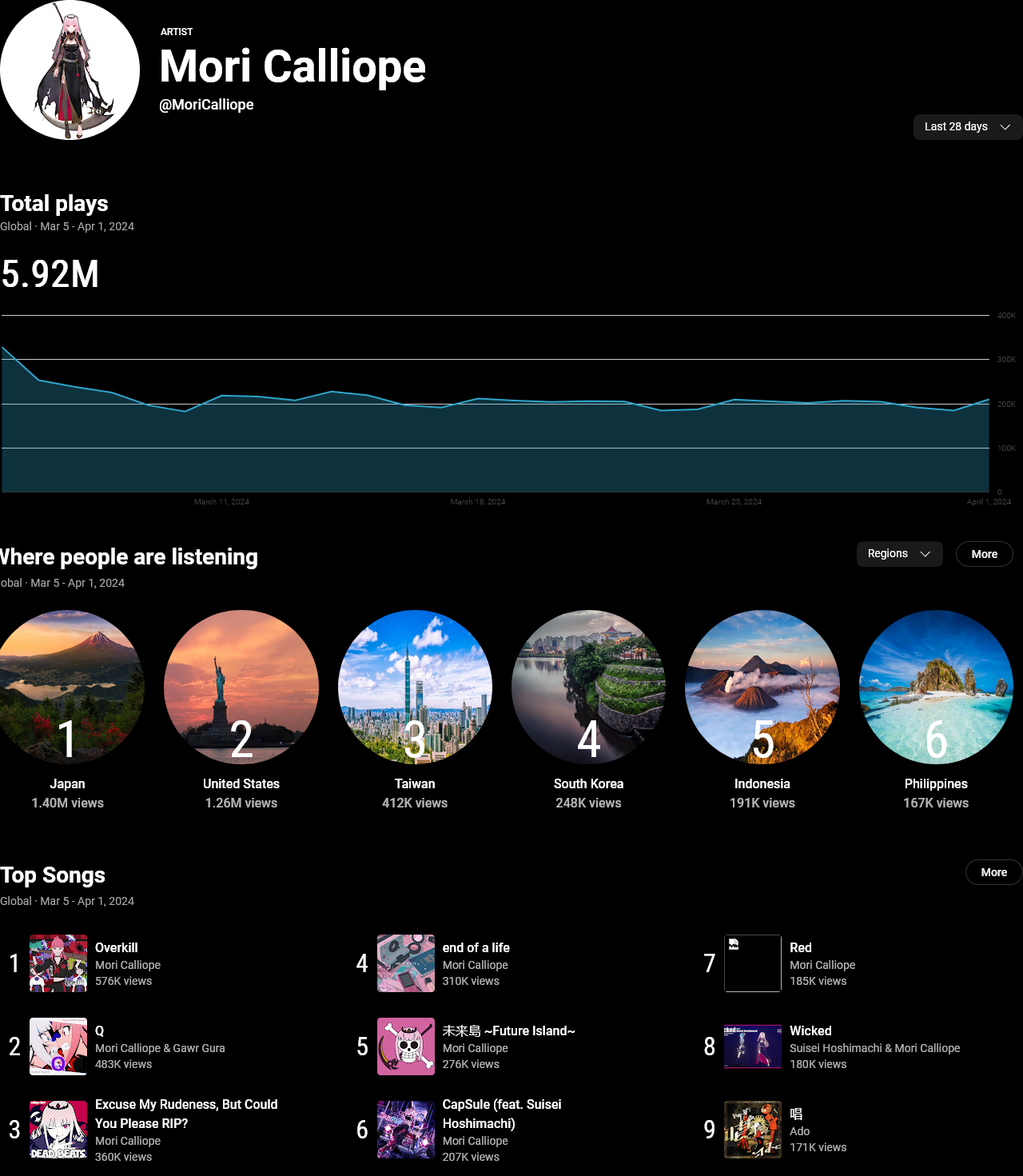Open Ado song album cover
The width and height of the screenshot is (1023, 1176).
753,1130
